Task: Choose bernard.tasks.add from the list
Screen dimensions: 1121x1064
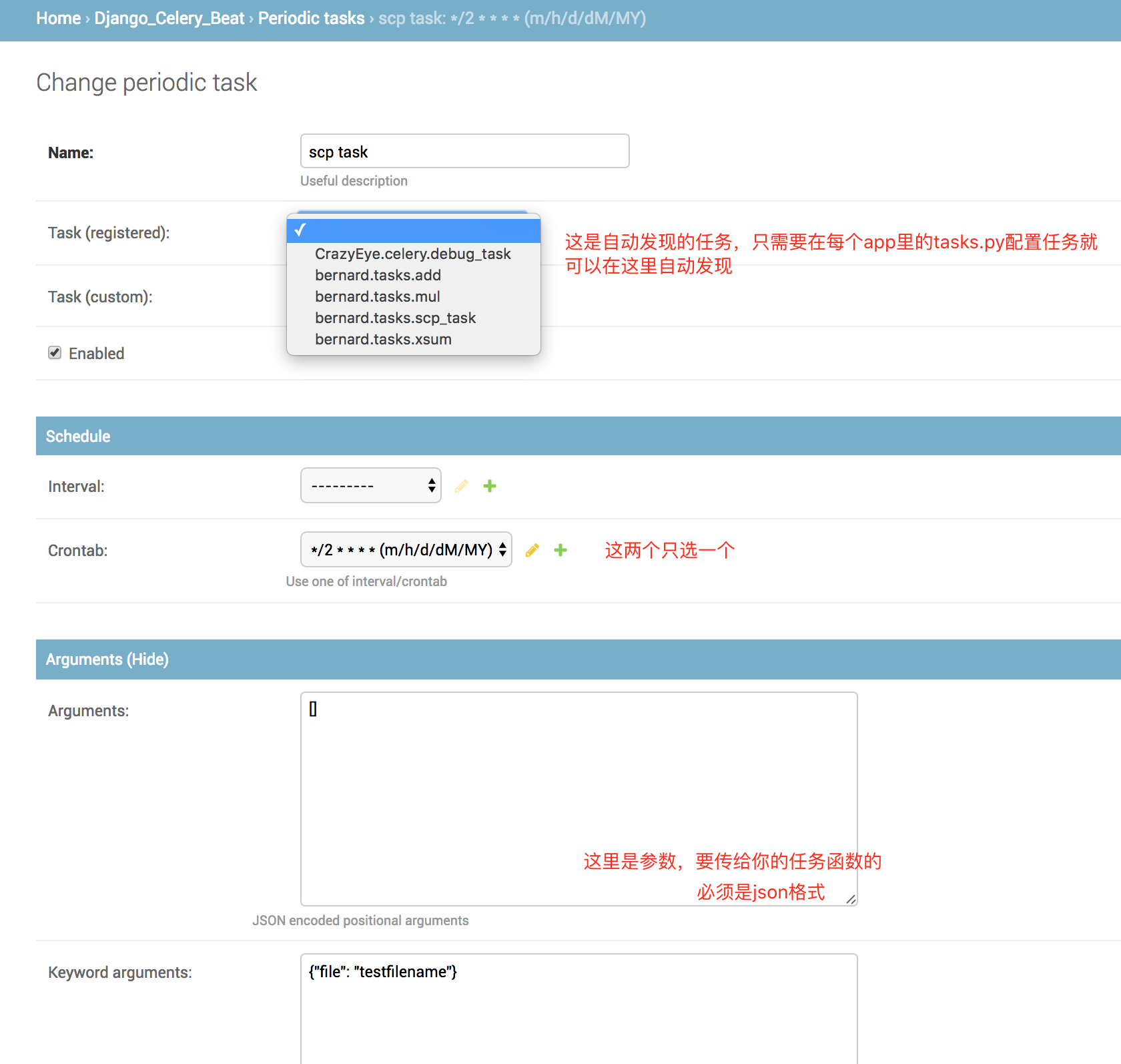Action: (378, 275)
